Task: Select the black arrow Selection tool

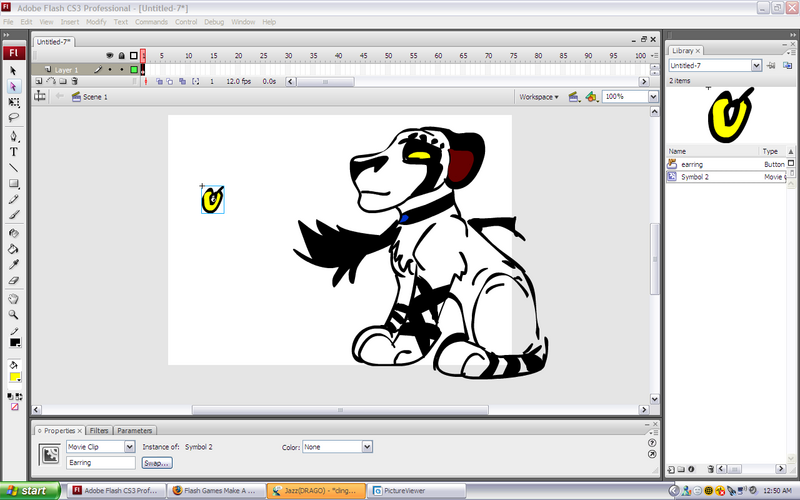Action: point(13,71)
